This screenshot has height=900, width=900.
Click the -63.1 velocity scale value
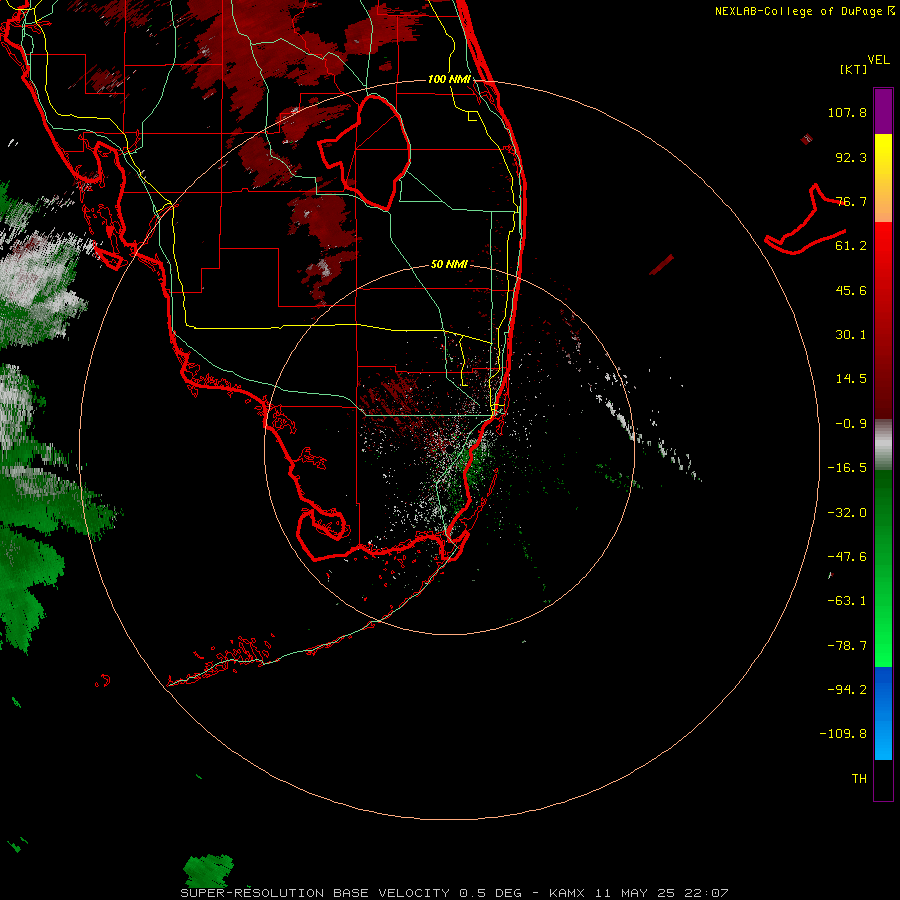pyautogui.click(x=847, y=601)
